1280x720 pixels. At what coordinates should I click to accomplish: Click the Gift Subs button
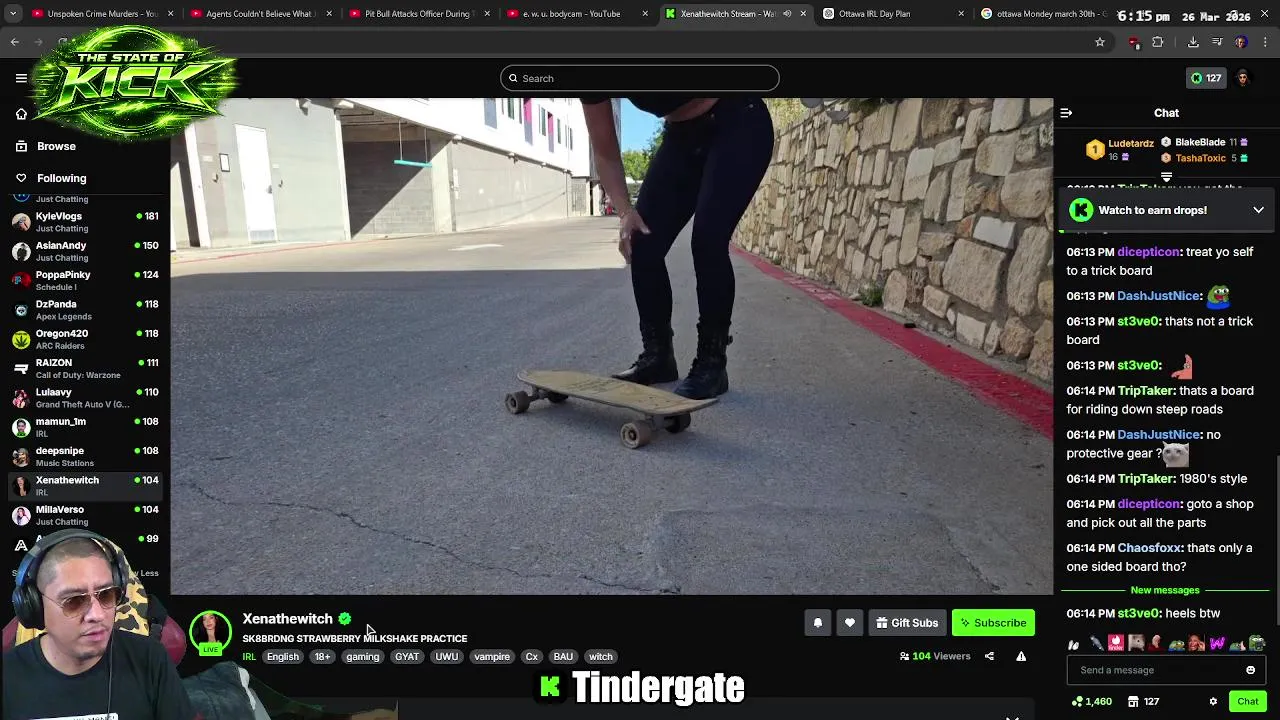click(x=907, y=623)
